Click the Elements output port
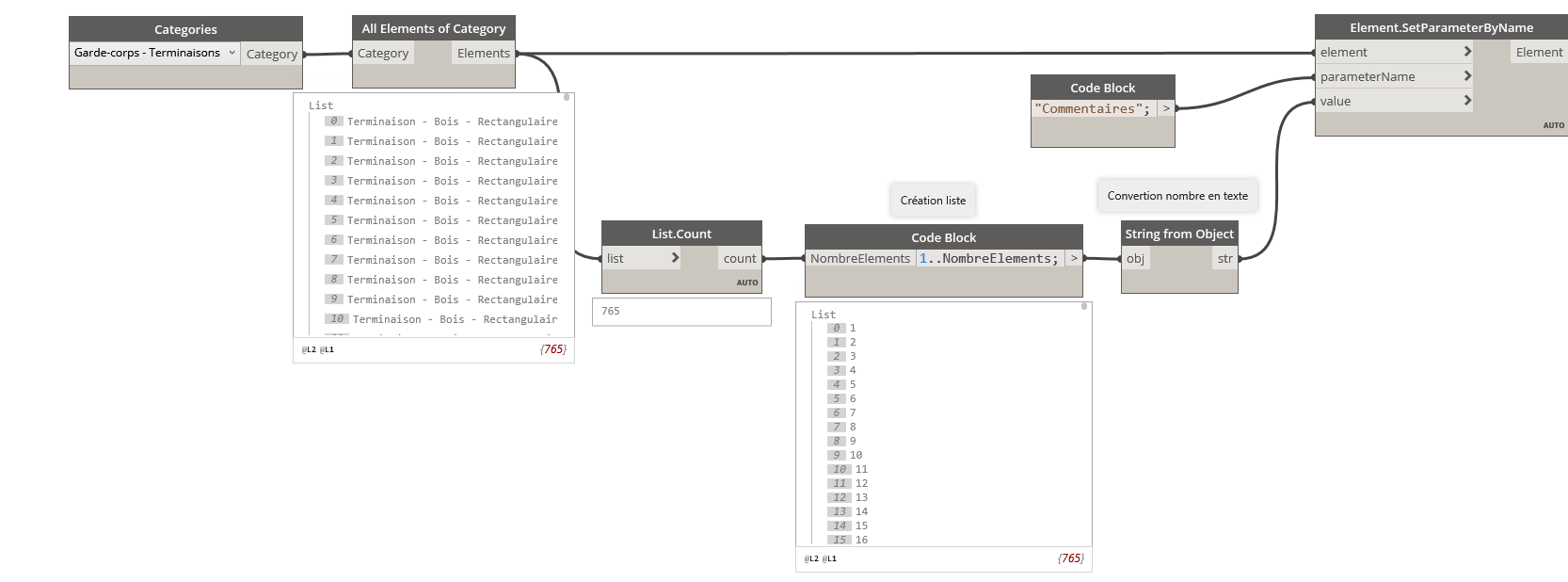This screenshot has width=1568, height=582. (483, 54)
